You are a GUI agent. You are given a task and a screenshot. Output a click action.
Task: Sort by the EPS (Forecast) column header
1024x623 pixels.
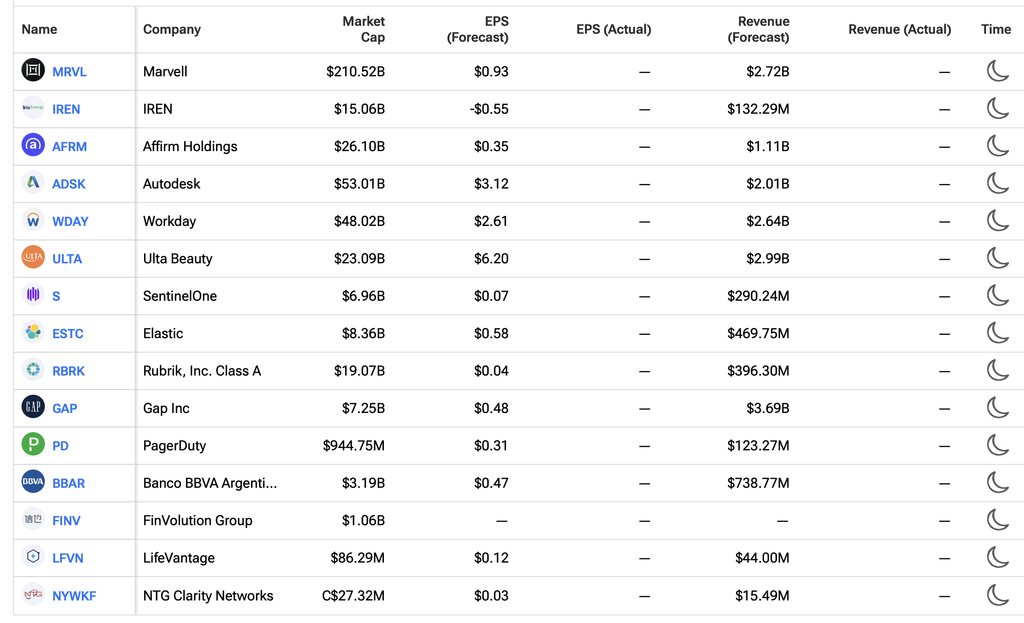click(477, 29)
